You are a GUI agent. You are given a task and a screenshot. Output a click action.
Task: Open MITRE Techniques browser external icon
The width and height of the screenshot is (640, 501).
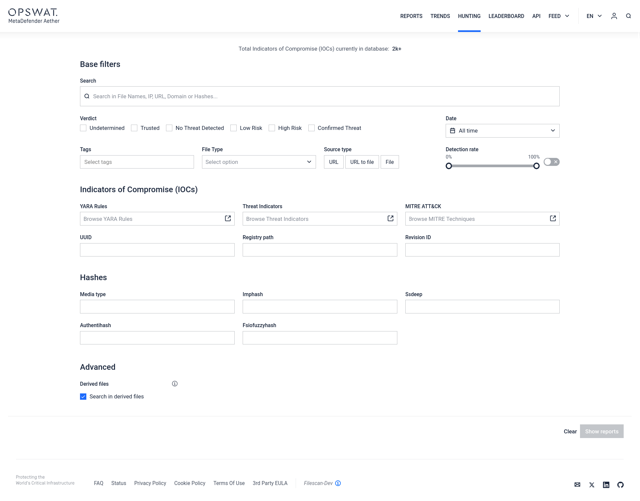553,218
